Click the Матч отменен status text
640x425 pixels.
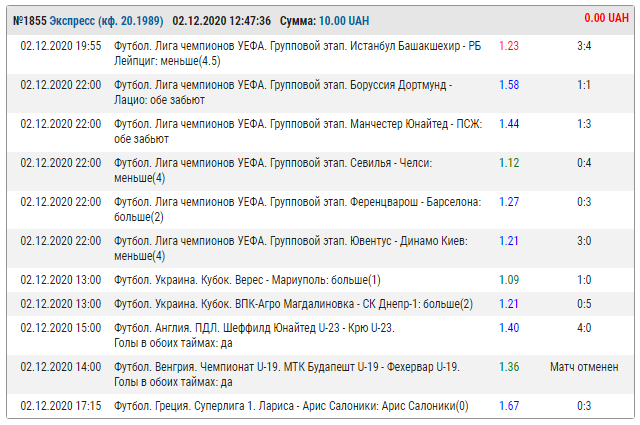coord(584,367)
